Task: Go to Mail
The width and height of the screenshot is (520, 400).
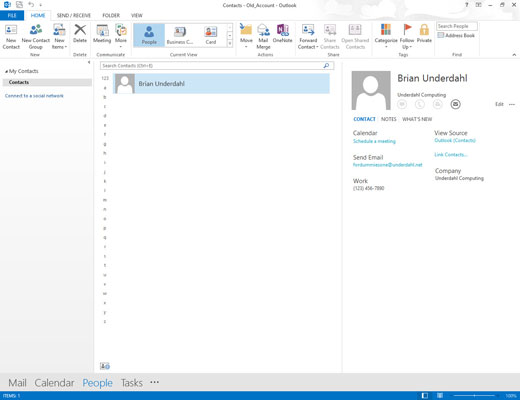Action: pyautogui.click(x=17, y=383)
